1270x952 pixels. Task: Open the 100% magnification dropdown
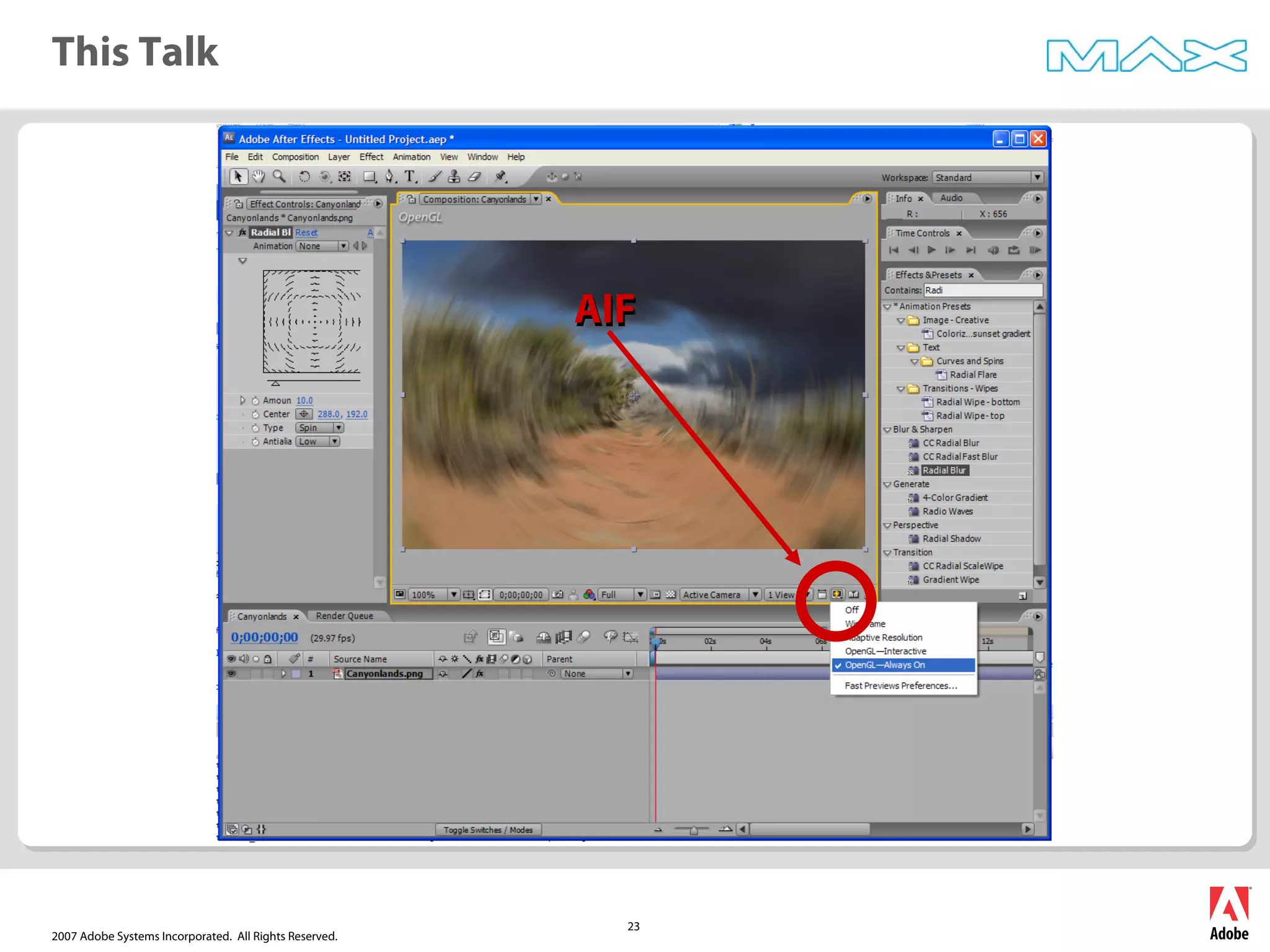pyautogui.click(x=434, y=594)
